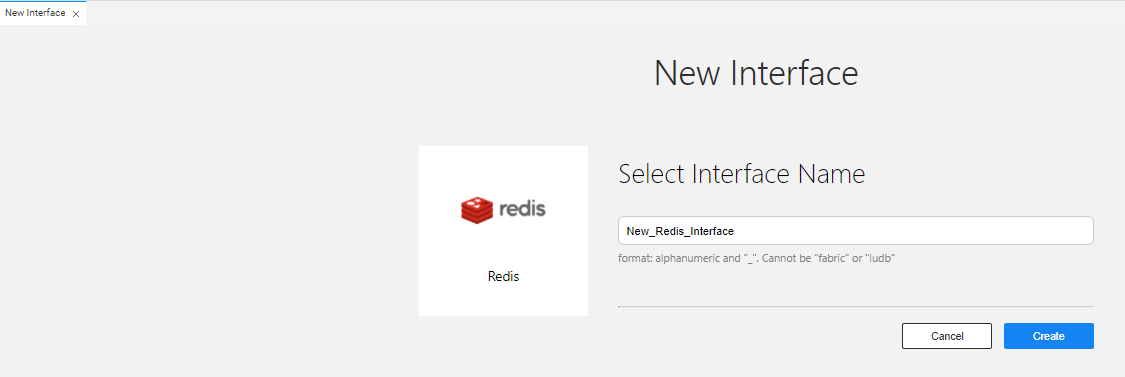
Task: Click the format hint text below the field
Action: pyautogui.click(x=758, y=258)
